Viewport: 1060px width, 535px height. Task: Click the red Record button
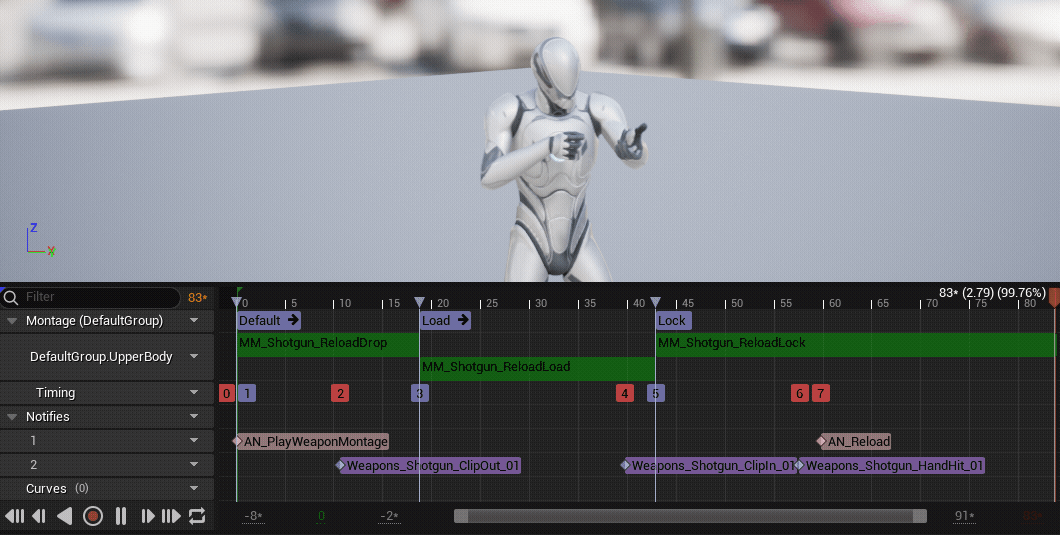coord(93,516)
